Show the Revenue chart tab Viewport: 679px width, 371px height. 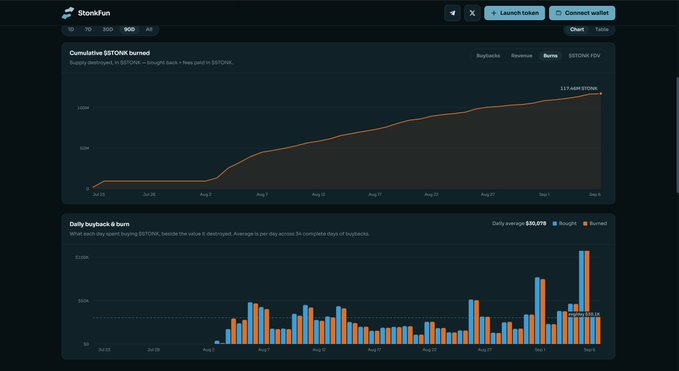[521, 56]
